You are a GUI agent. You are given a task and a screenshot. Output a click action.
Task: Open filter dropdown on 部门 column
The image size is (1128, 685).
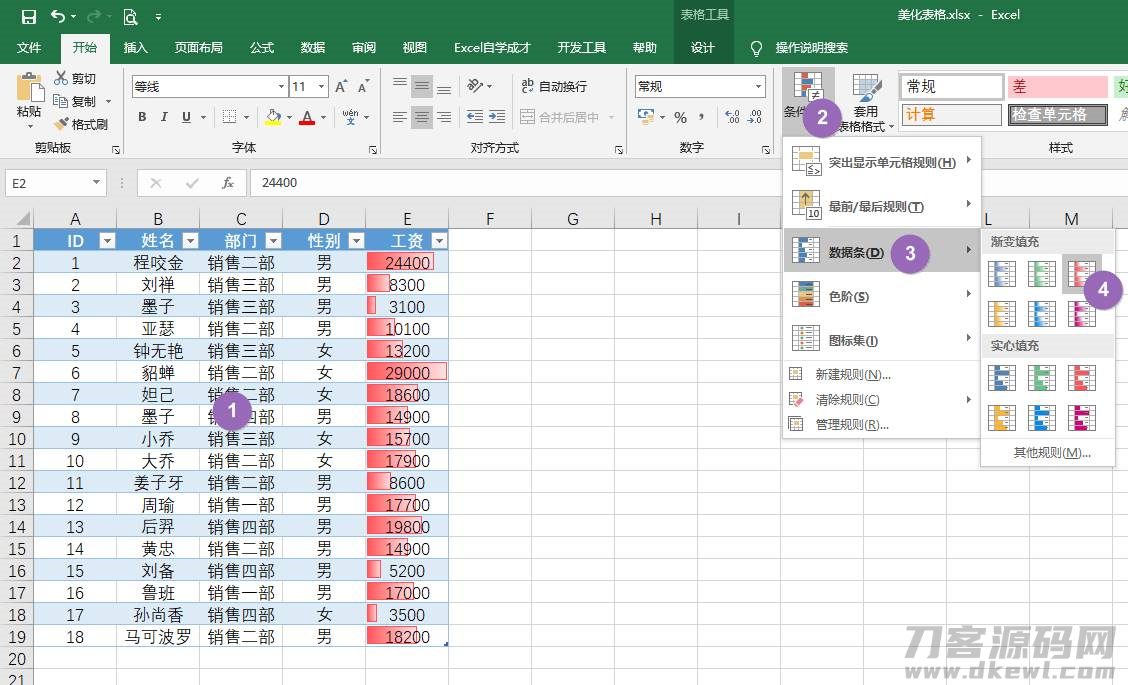pyautogui.click(x=273, y=240)
